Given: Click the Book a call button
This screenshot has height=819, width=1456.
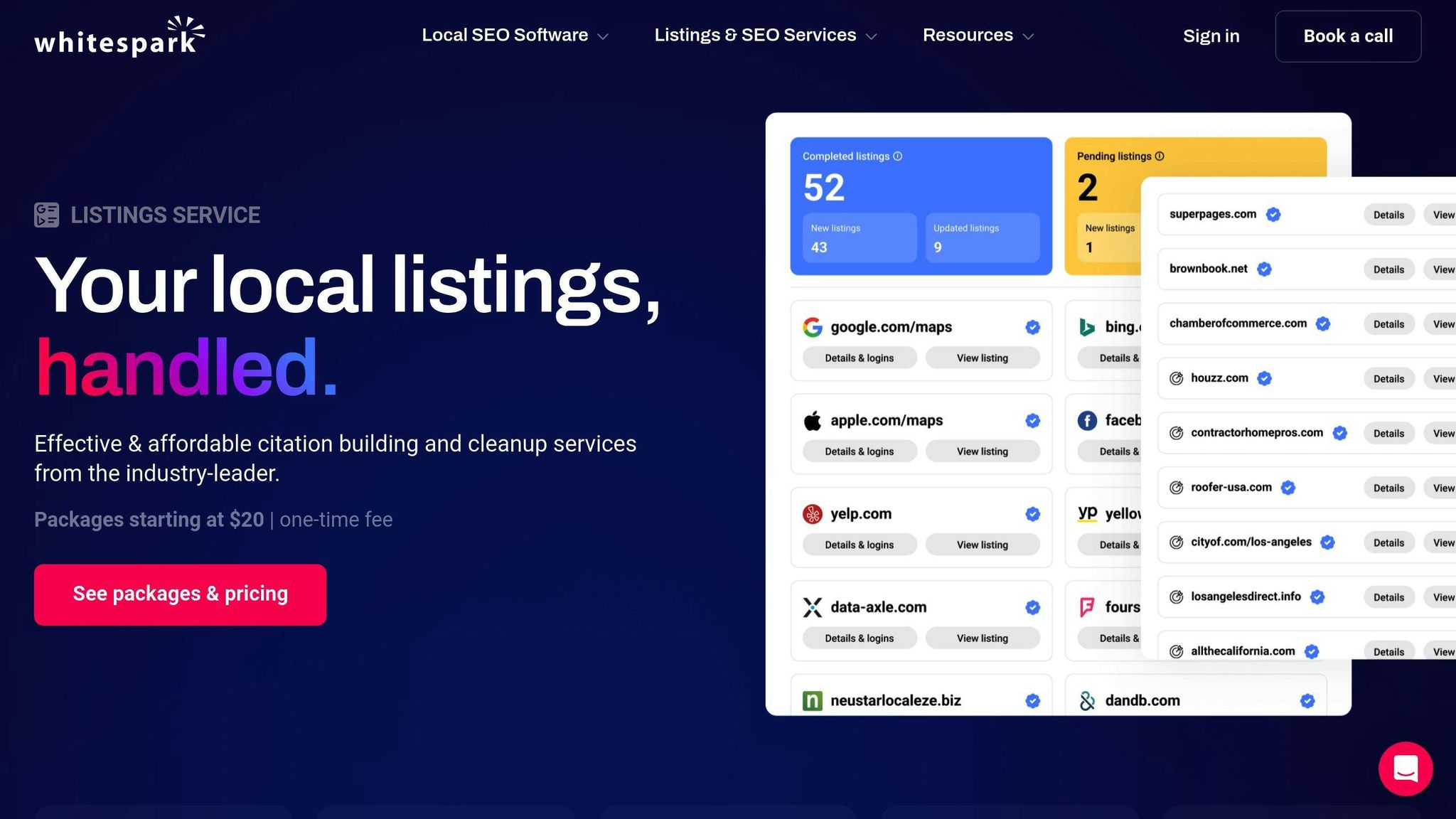Looking at the screenshot, I should (x=1348, y=36).
